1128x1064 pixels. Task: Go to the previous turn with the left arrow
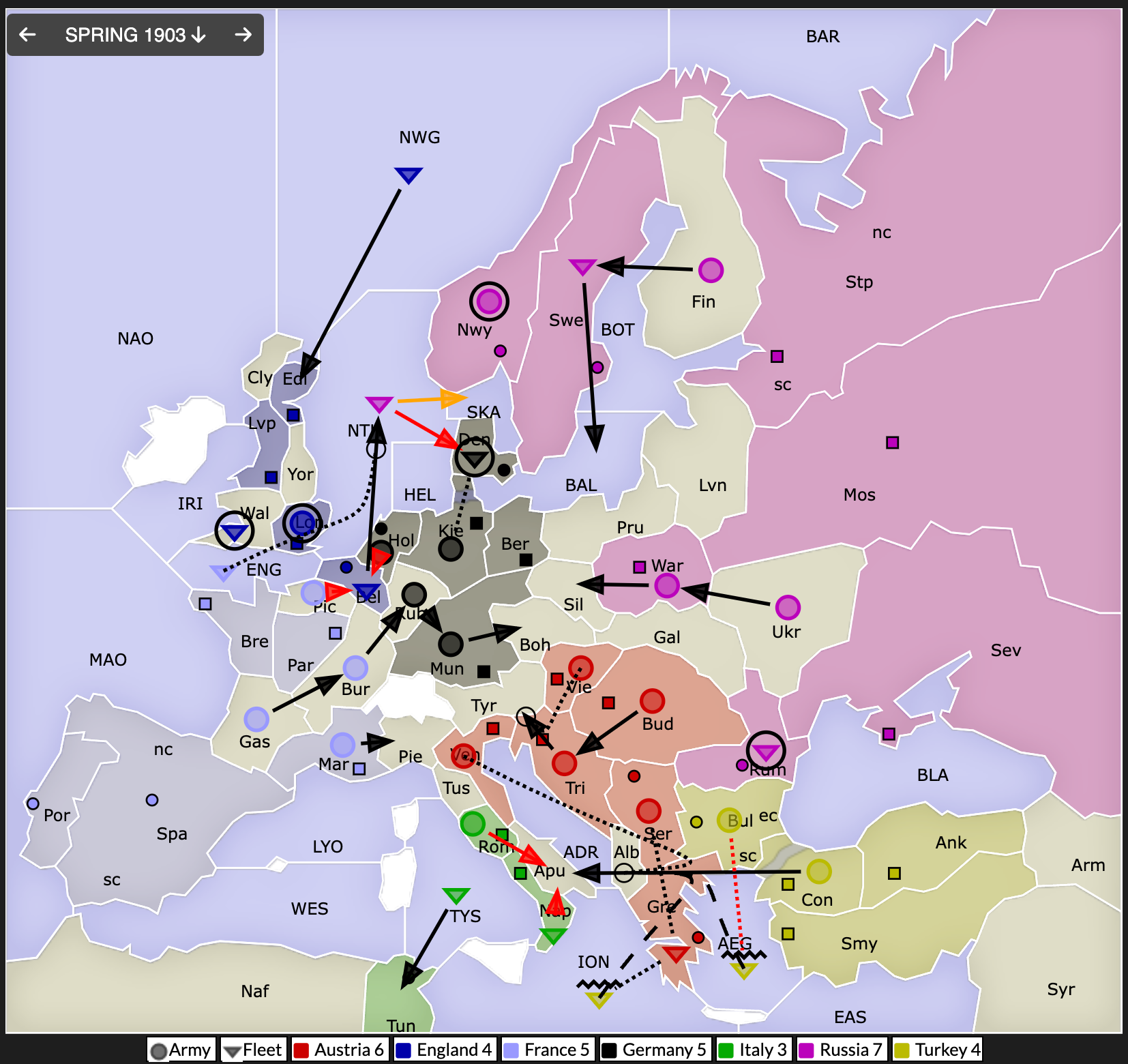tap(28, 35)
